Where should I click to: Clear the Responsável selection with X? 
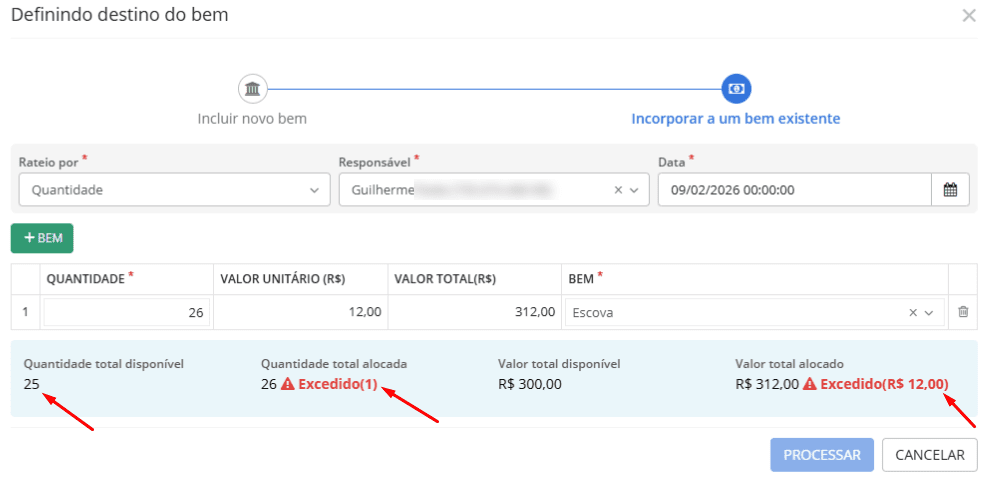point(618,189)
